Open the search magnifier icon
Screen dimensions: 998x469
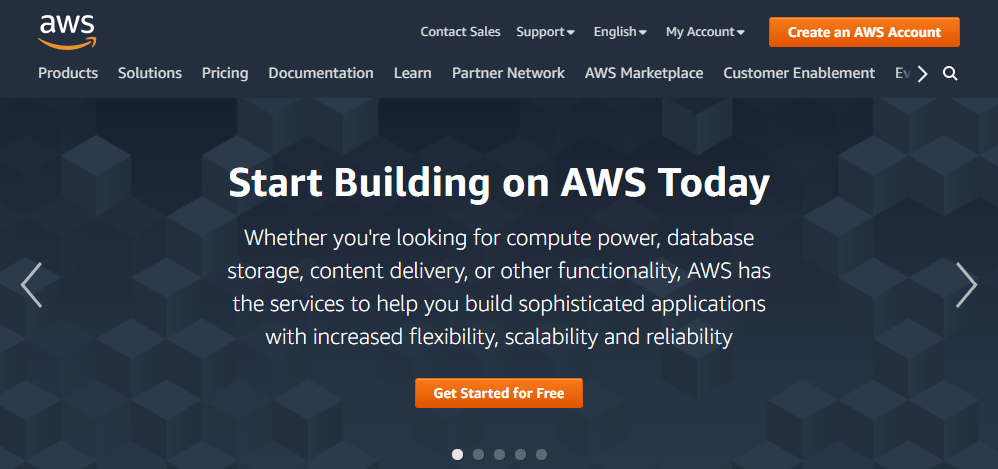point(950,73)
